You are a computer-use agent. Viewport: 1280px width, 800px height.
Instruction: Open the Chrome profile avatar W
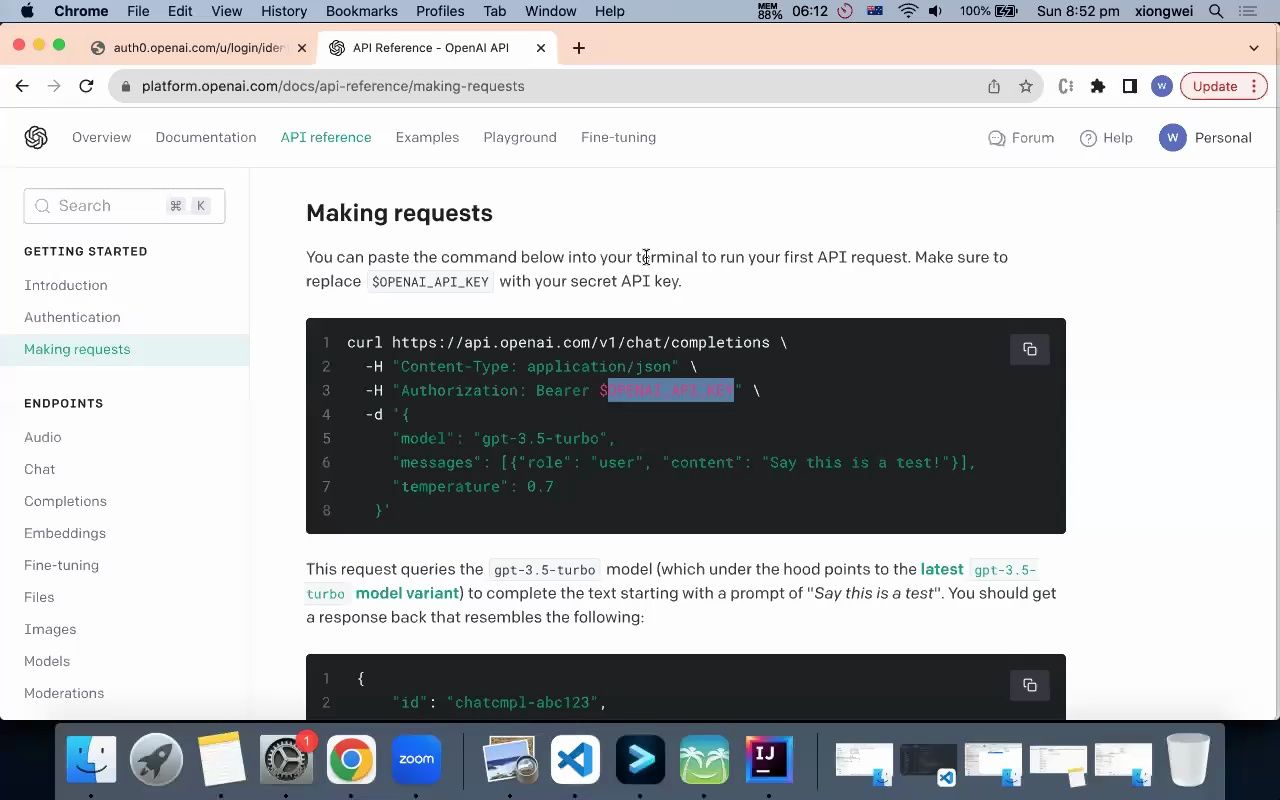(x=1161, y=86)
